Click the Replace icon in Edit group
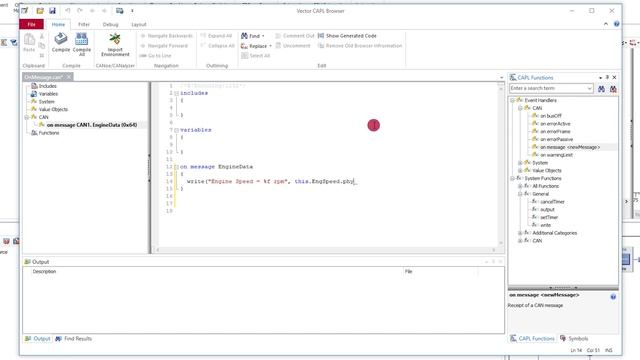640x360 pixels. [244, 46]
